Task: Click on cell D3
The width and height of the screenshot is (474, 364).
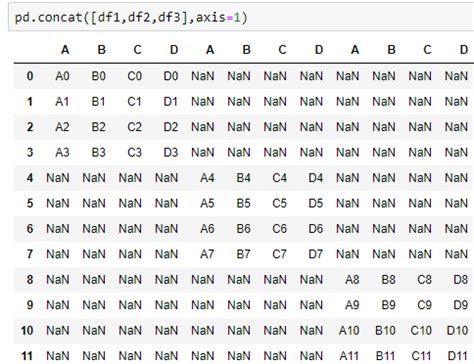Action: tap(171, 152)
